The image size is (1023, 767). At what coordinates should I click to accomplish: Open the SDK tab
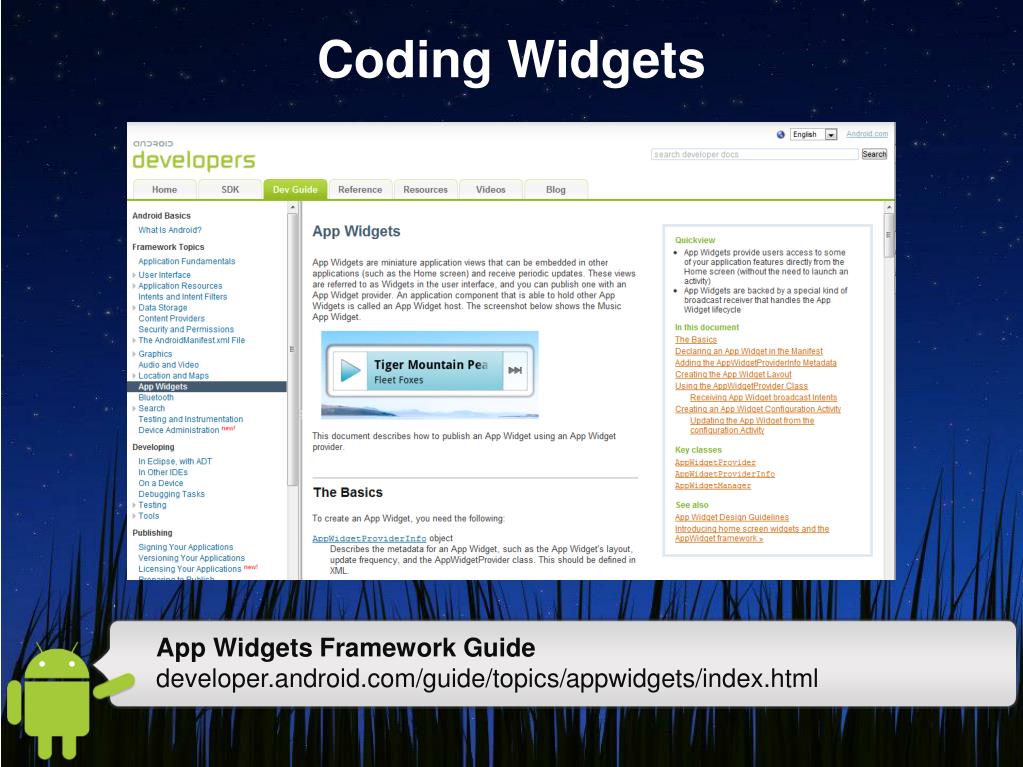click(x=230, y=190)
